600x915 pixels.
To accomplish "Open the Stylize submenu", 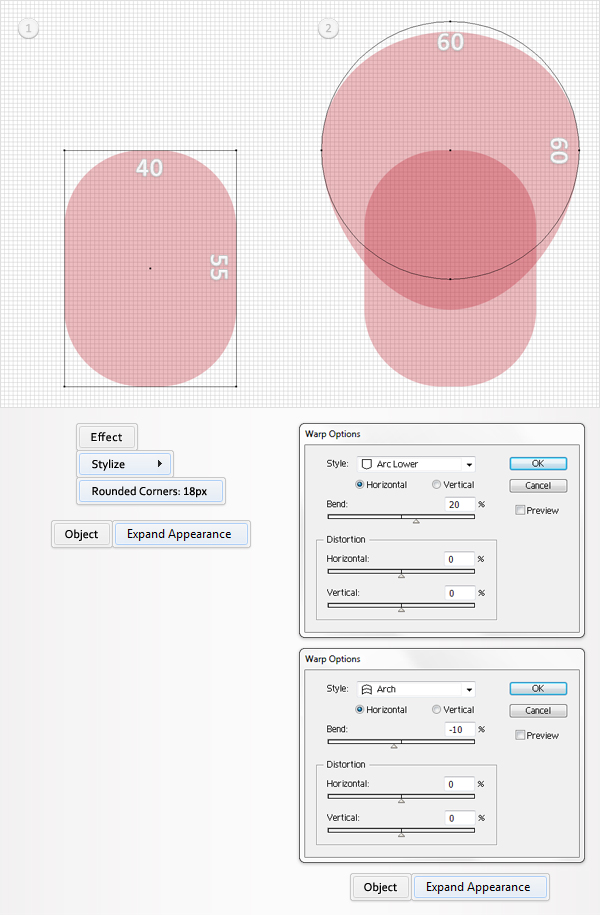I will pyautogui.click(x=125, y=464).
